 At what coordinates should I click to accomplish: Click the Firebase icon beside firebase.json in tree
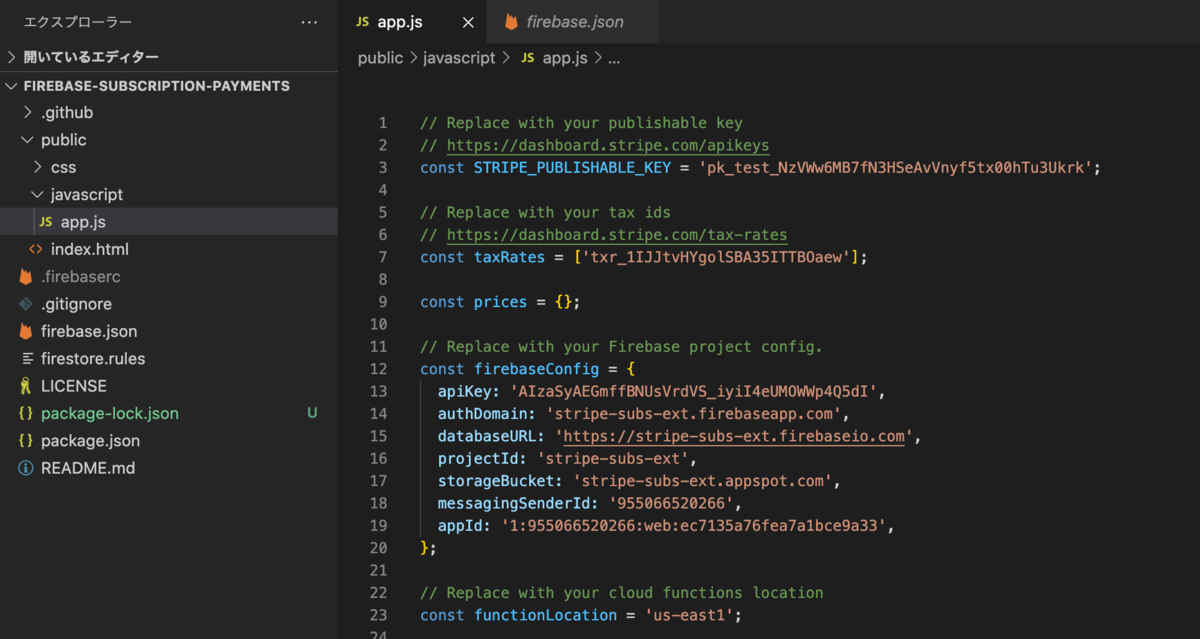(x=25, y=331)
